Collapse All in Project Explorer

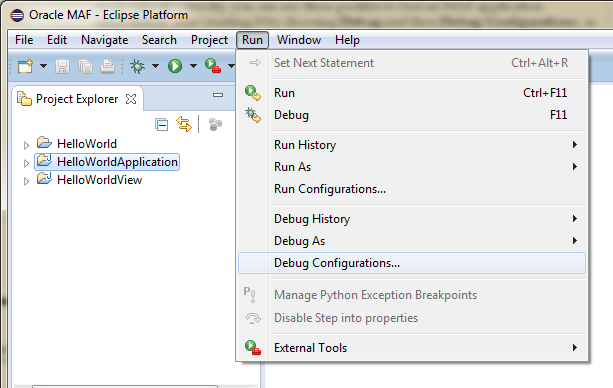tap(161, 125)
